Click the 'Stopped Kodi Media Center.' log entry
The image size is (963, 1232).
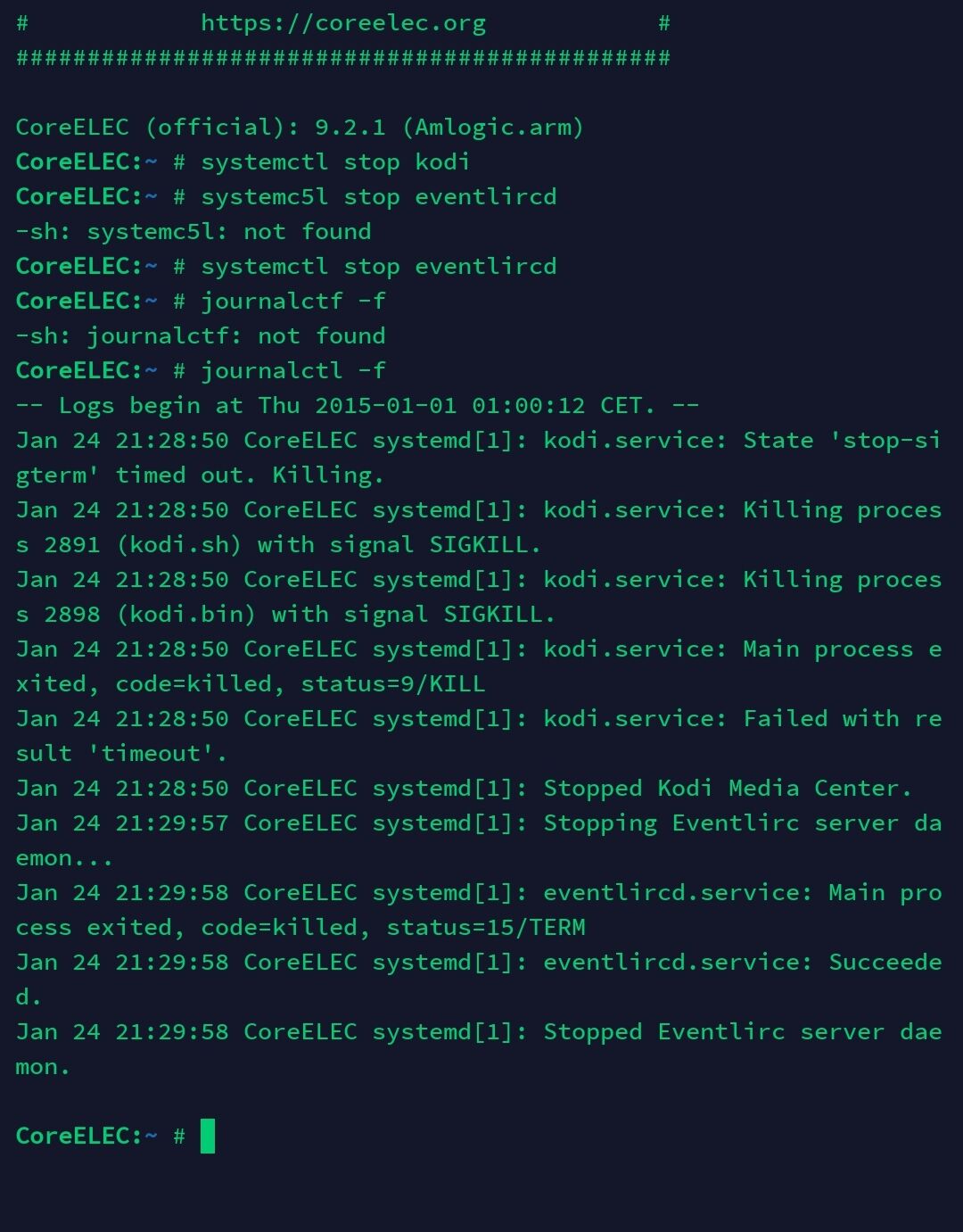(x=727, y=789)
